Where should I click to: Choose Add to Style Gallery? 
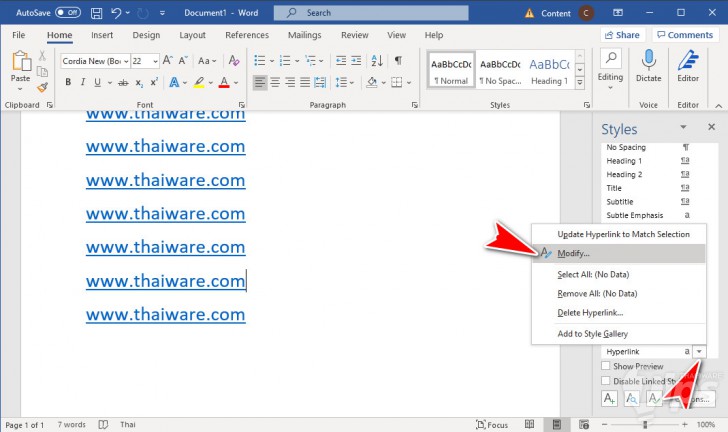618,334
